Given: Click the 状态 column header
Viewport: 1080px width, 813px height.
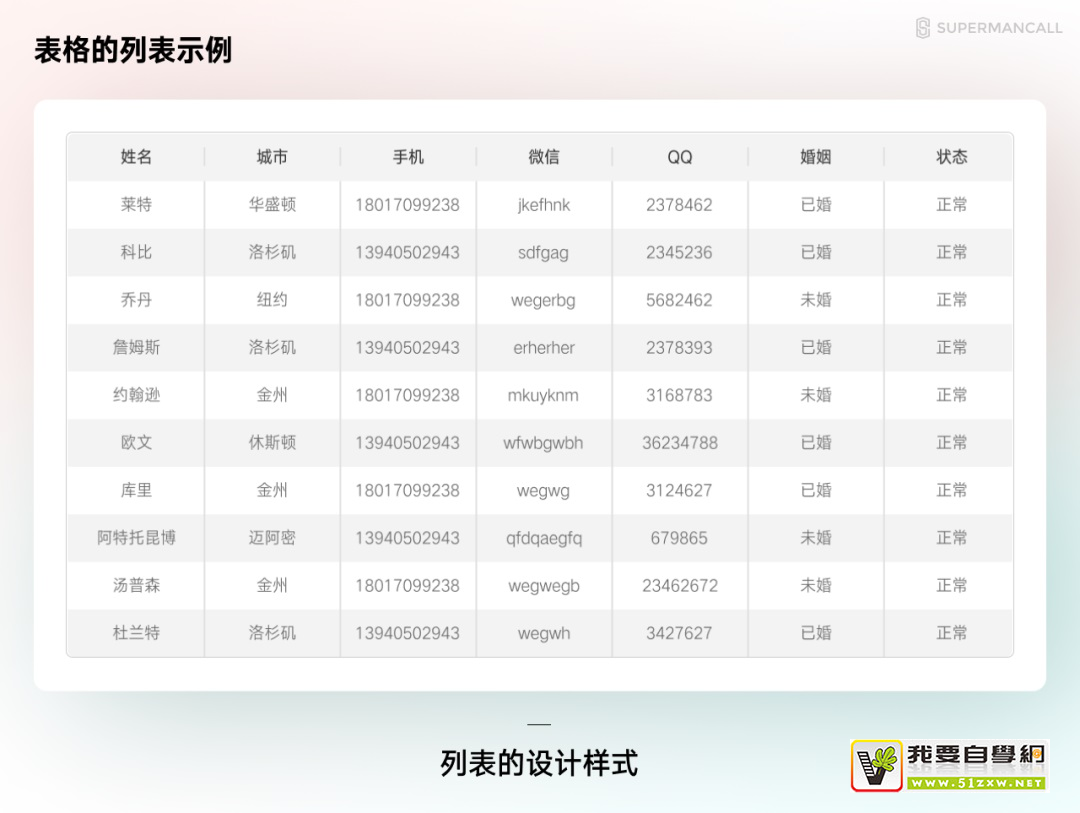Looking at the screenshot, I should [952, 157].
